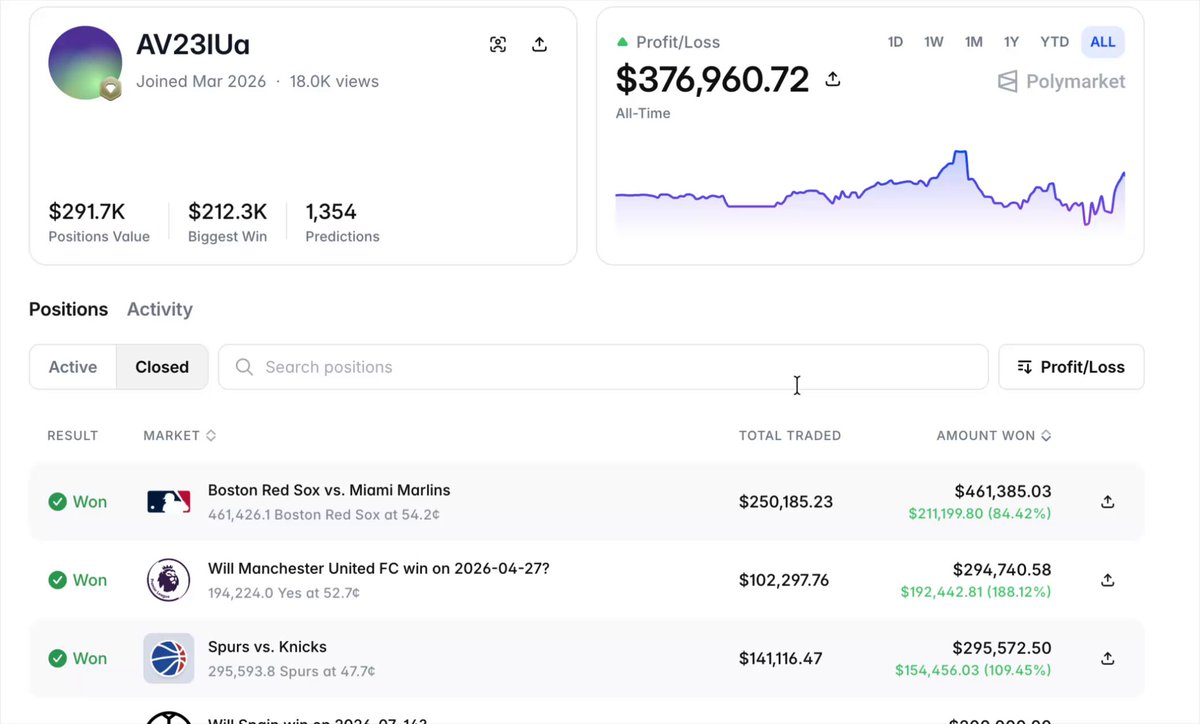The image size is (1200, 724).
Task: Select the 1W time range
Action: click(x=934, y=42)
